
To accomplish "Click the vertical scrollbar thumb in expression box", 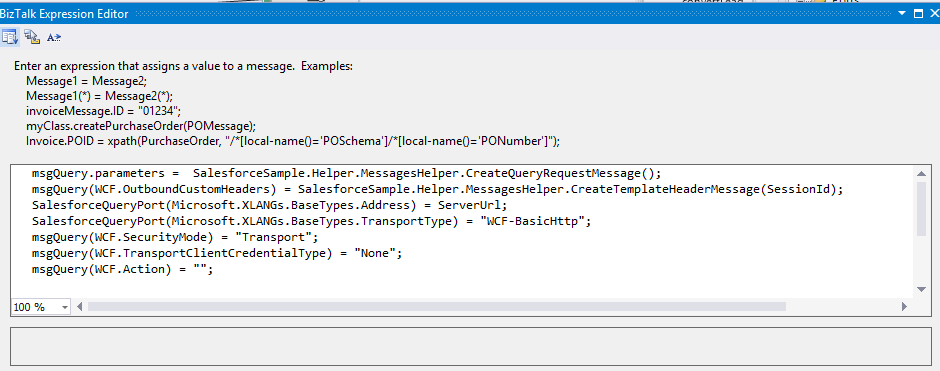I will [922, 208].
